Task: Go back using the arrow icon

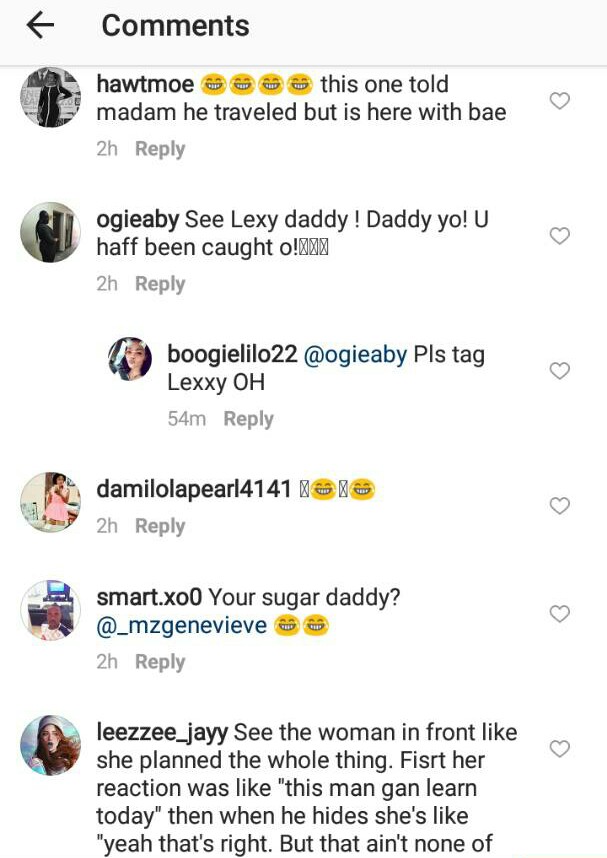Action: pos(40,26)
